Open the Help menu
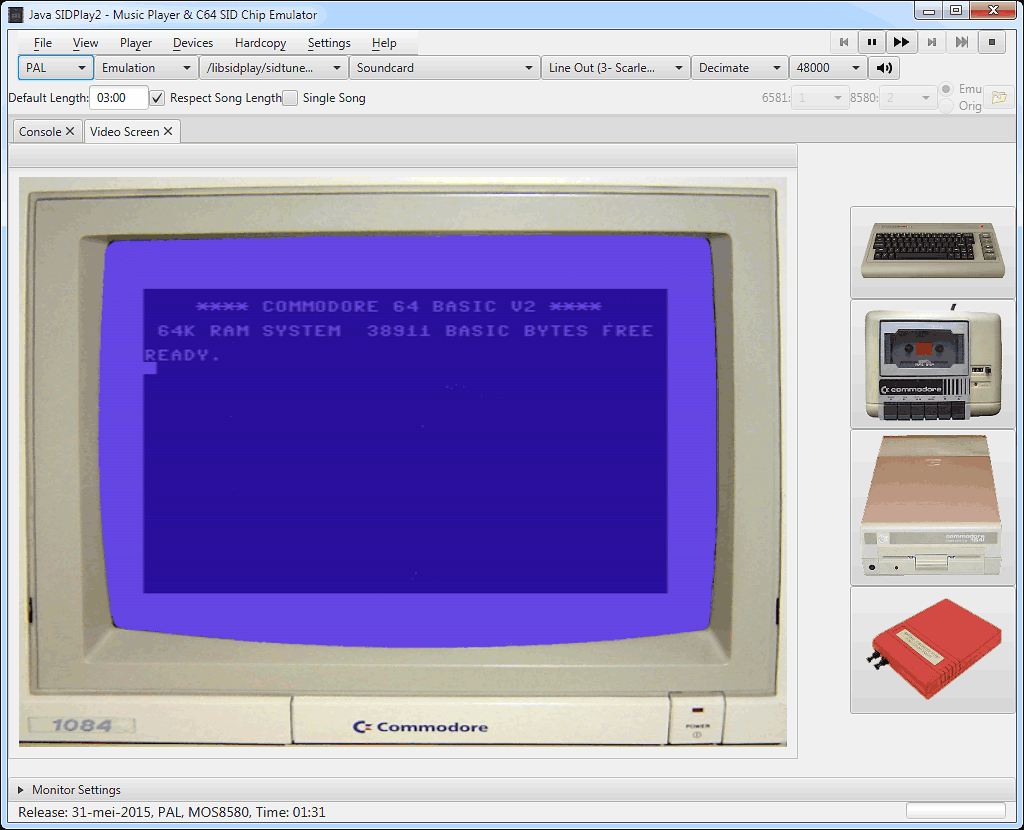This screenshot has height=830, width=1024. 384,43
